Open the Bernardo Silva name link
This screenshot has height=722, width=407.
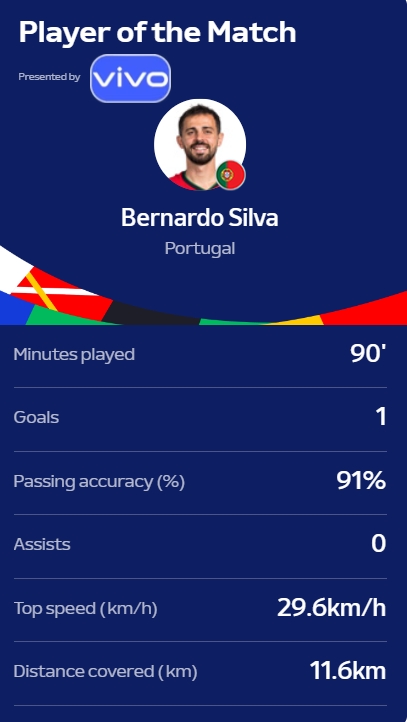200,217
